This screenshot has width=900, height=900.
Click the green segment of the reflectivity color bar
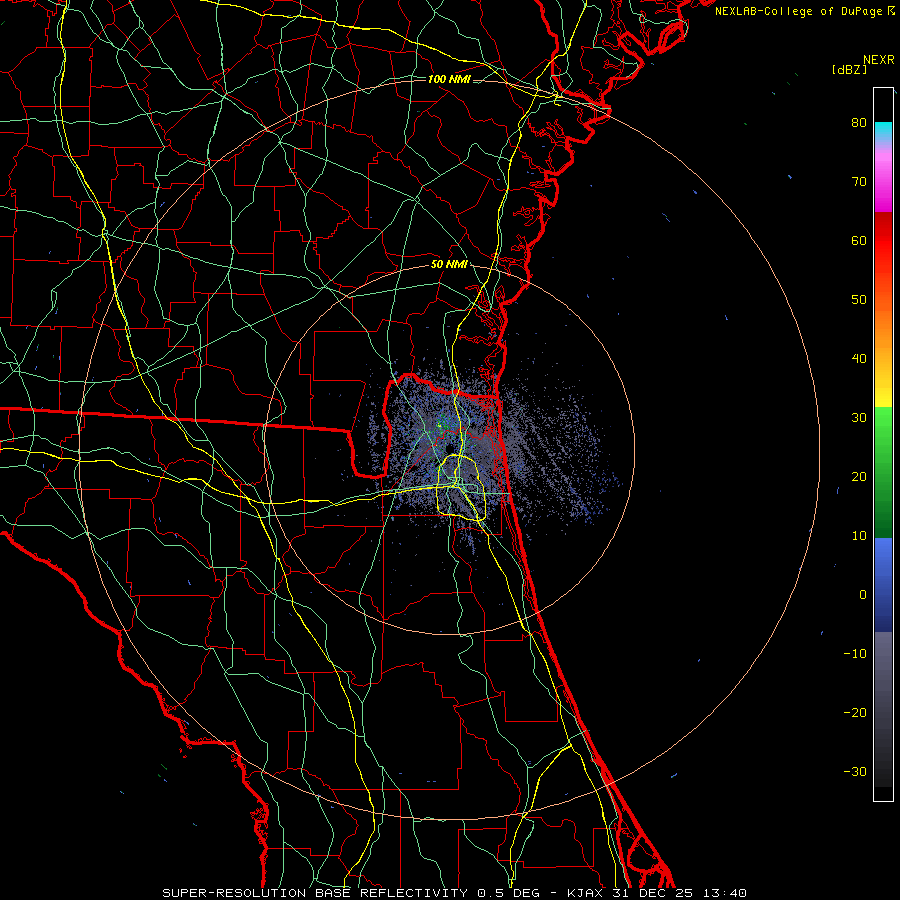pos(883,472)
